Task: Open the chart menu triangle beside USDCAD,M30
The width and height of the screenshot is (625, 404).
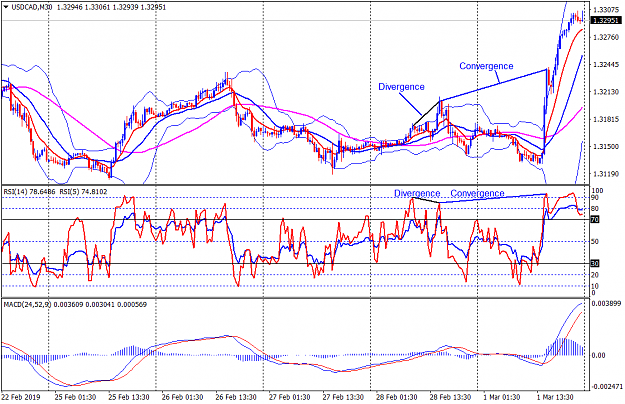Action: [6, 7]
